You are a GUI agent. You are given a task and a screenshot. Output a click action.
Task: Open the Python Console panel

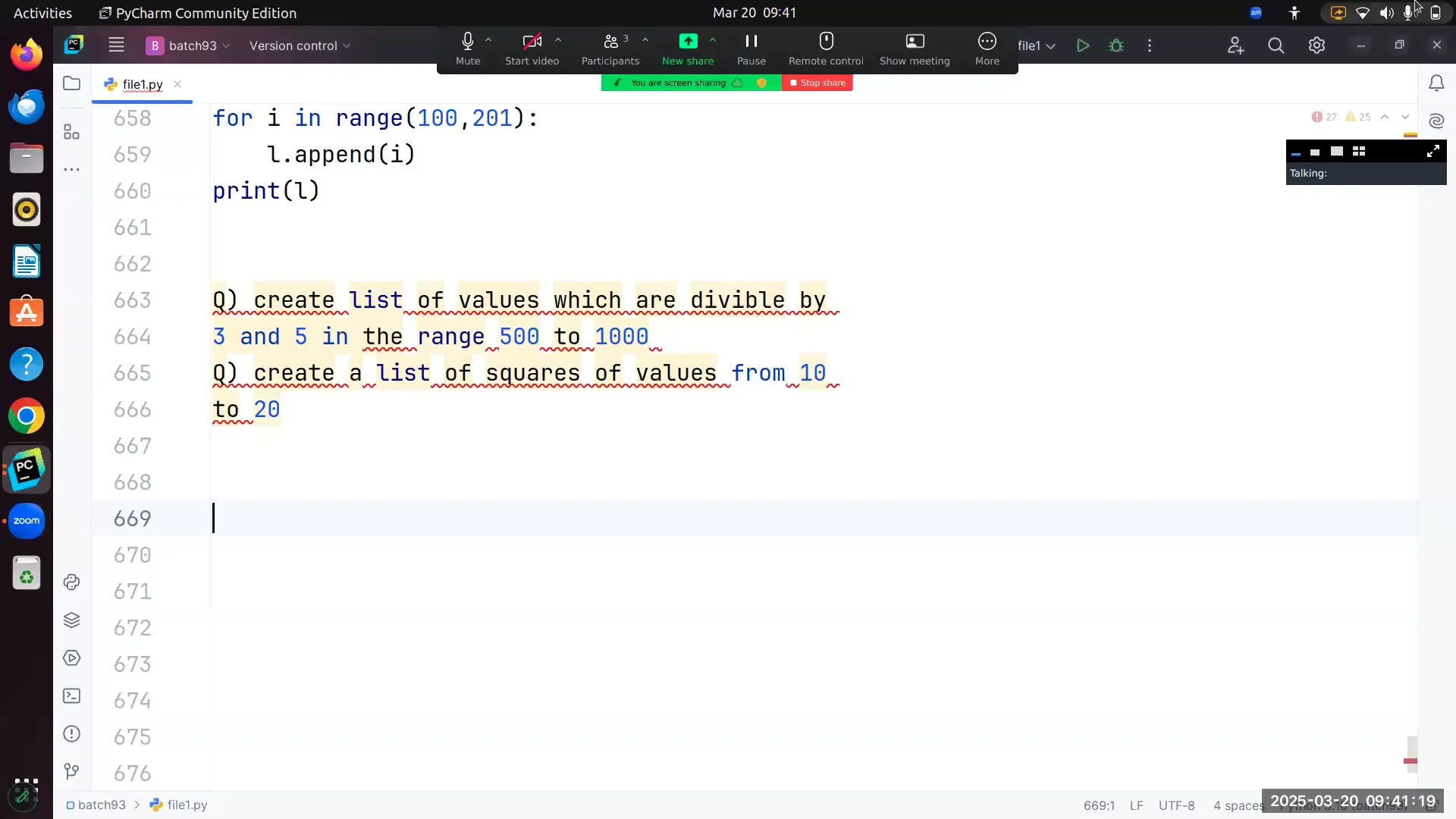(71, 582)
